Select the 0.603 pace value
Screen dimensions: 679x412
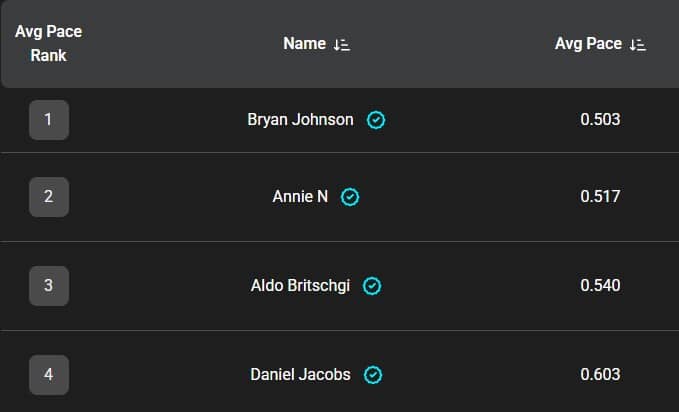(600, 375)
